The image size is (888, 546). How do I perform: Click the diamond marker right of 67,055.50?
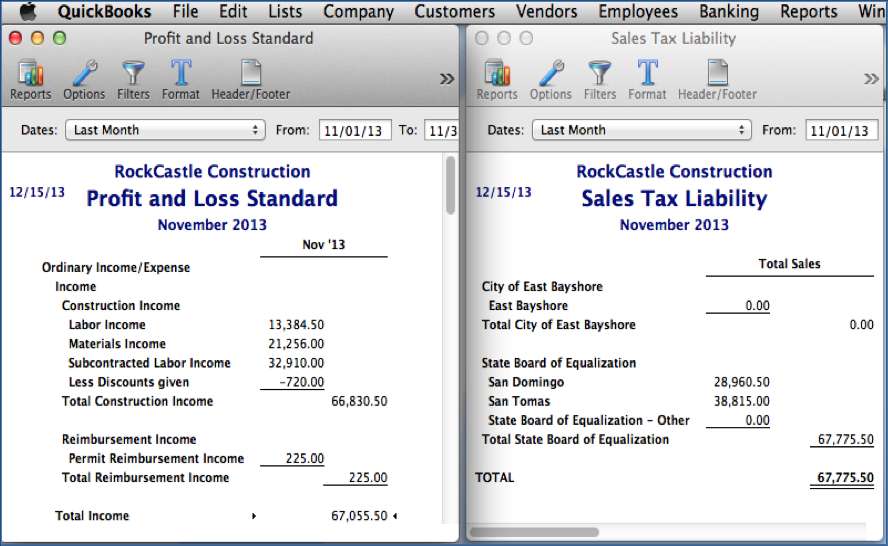395,516
